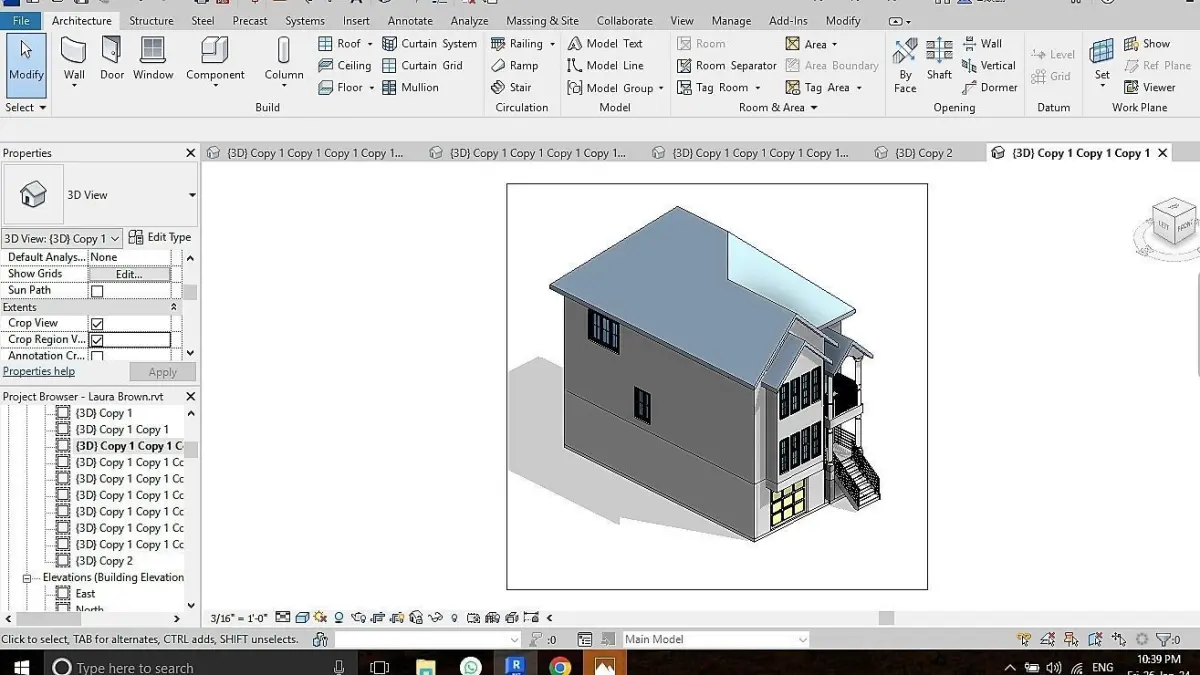The image size is (1200, 675).
Task: Toggle the Crop Region Visible checkbox
Action: point(97,340)
